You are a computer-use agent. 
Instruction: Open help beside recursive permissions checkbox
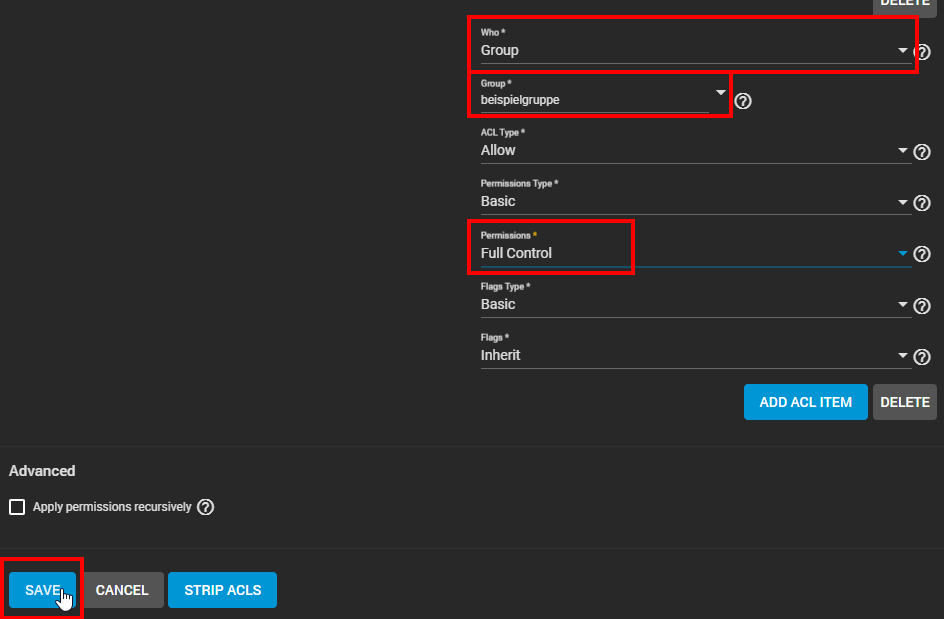(x=206, y=507)
